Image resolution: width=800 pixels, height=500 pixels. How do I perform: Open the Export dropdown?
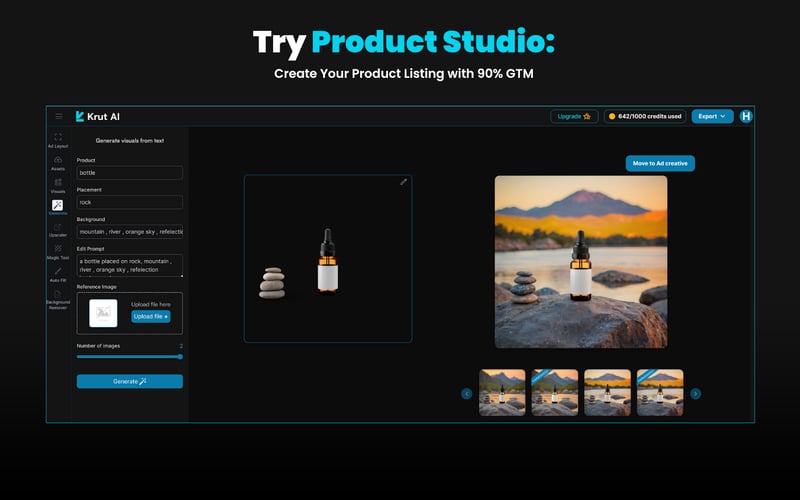712,116
